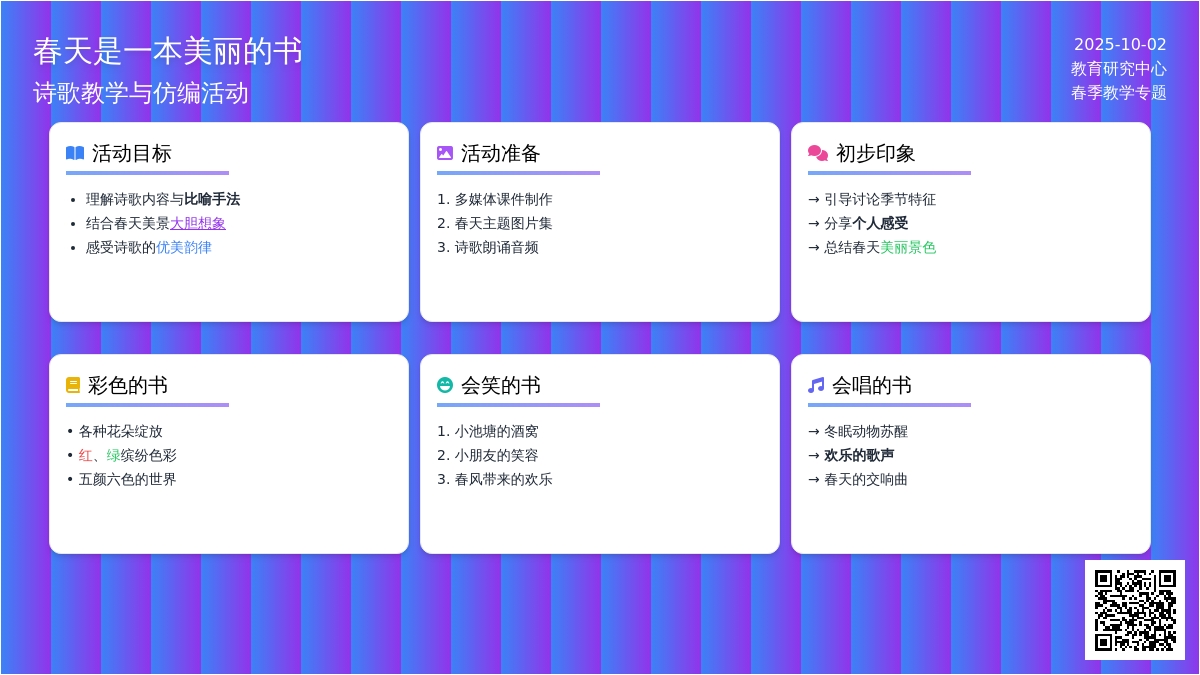Click the book icon beside 活动目标
This screenshot has width=1200, height=675.
[75, 153]
